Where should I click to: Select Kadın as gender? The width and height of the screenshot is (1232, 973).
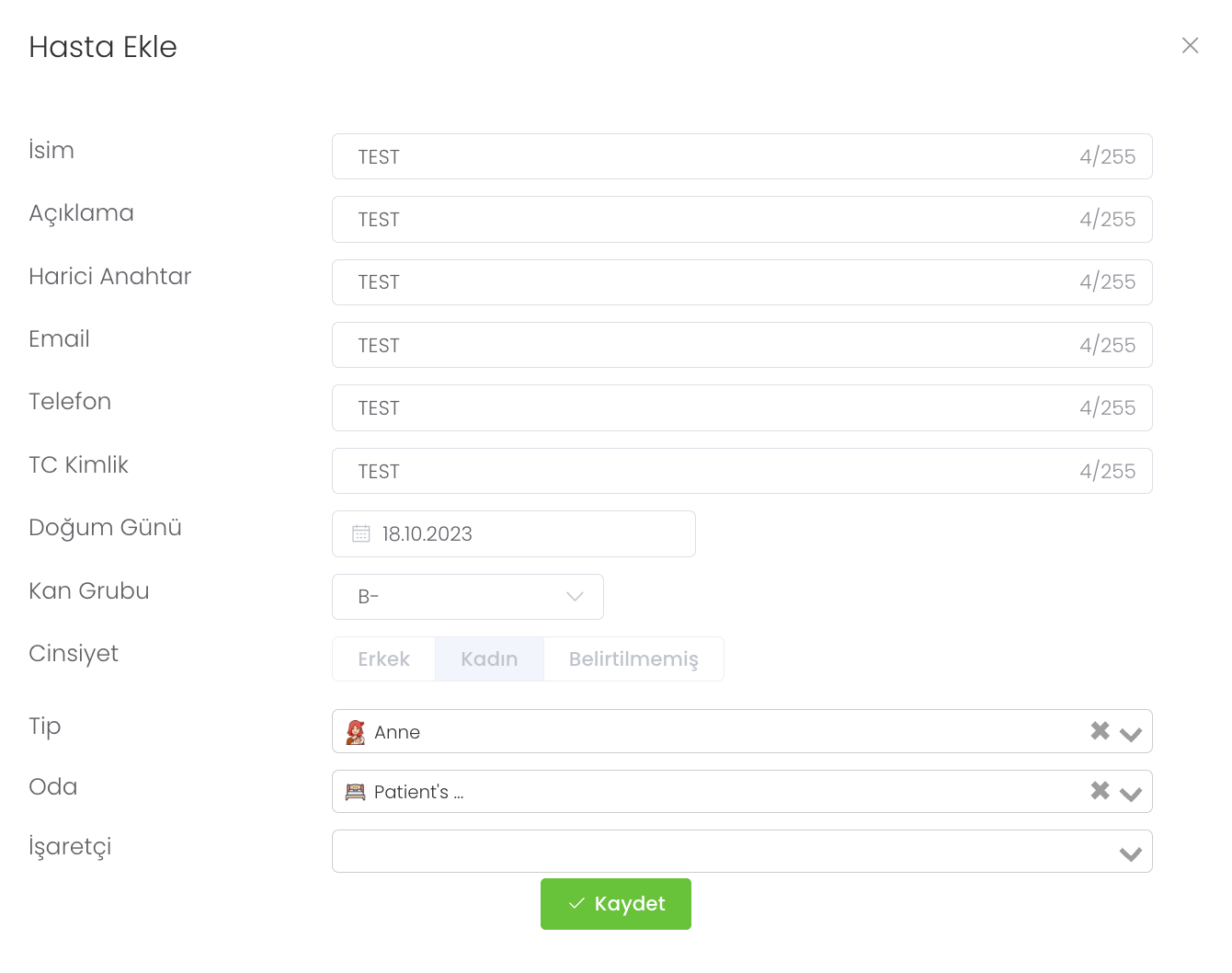[x=489, y=659]
